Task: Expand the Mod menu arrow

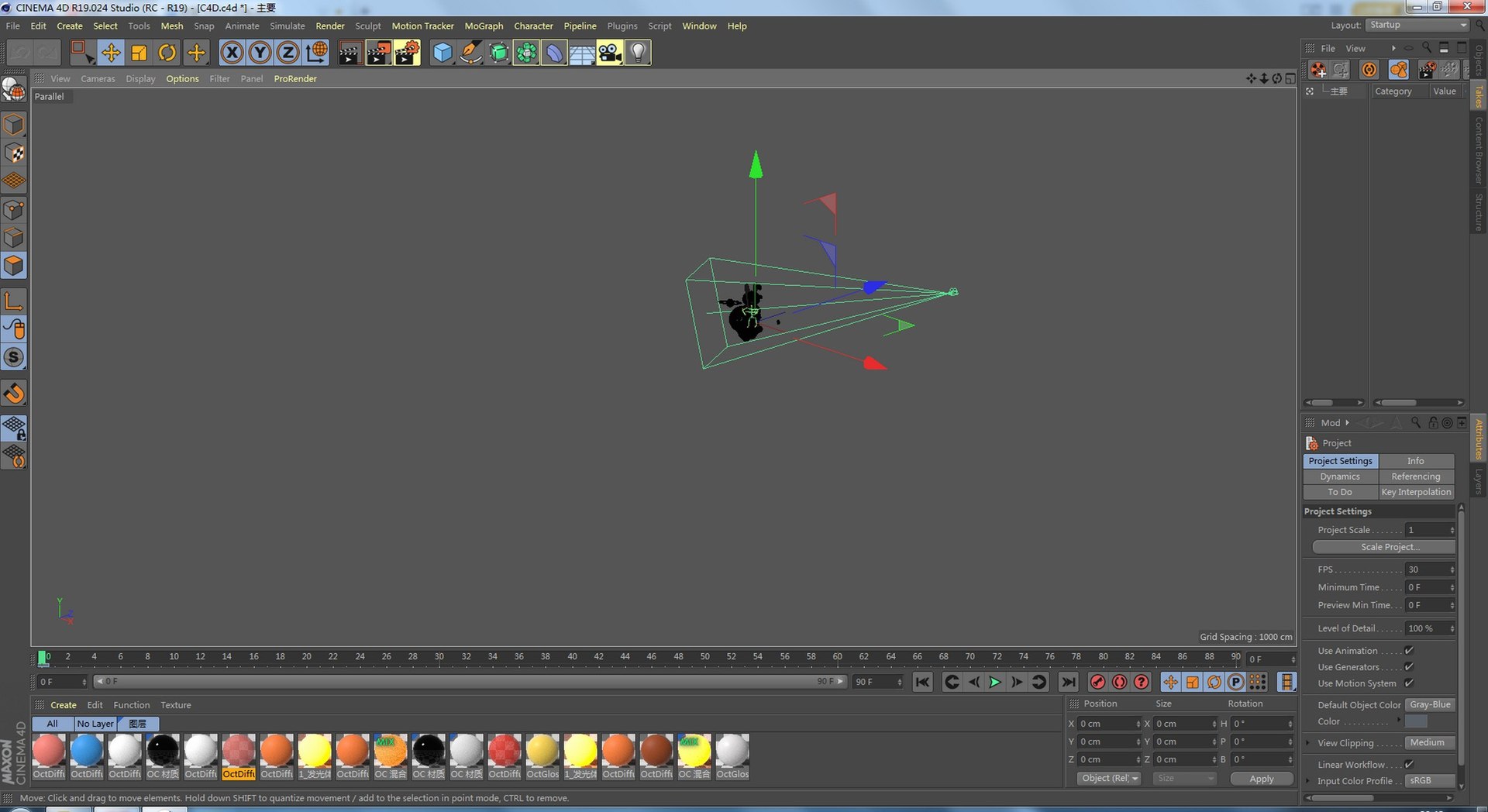Action: point(1348,423)
